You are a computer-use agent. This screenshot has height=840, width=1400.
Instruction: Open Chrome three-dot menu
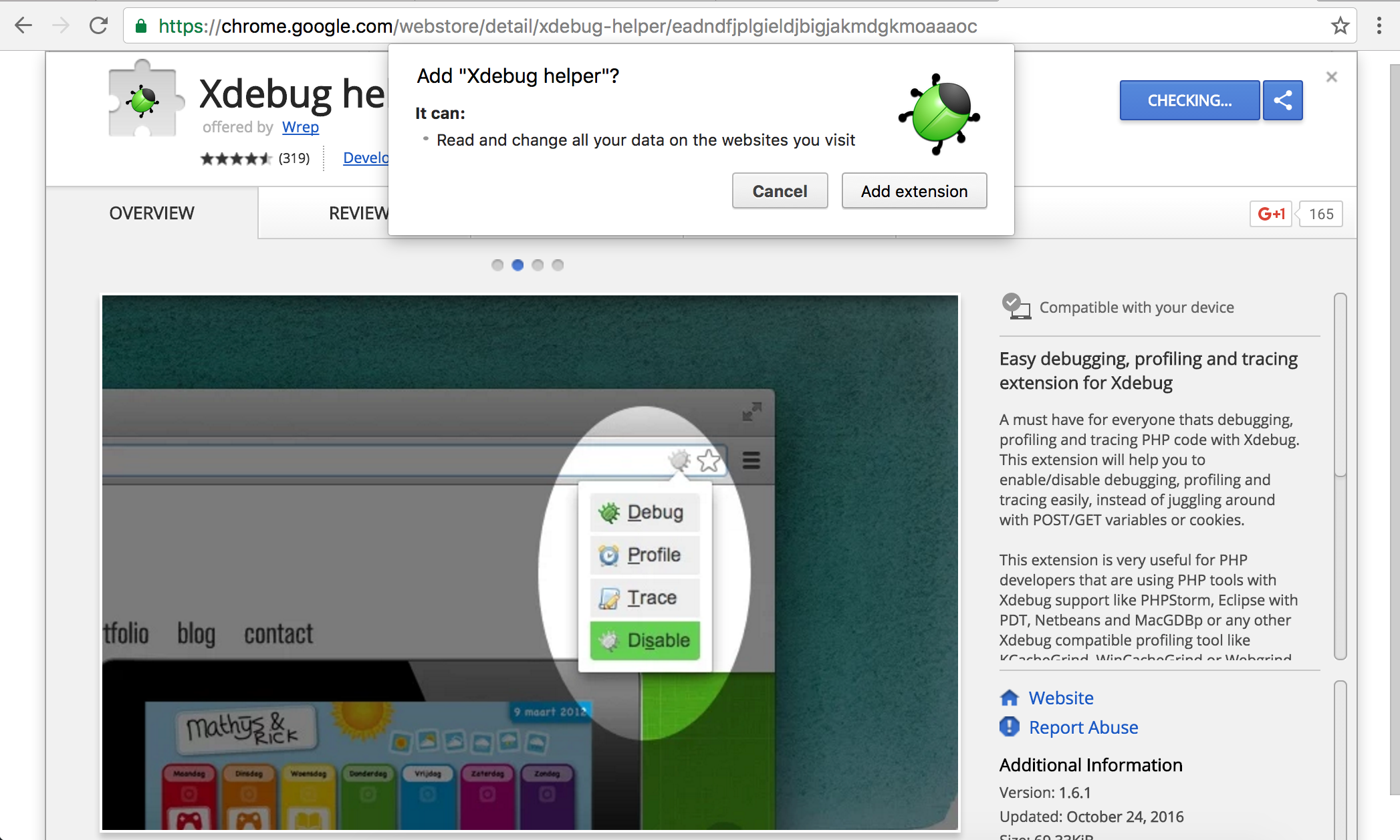[x=1379, y=26]
